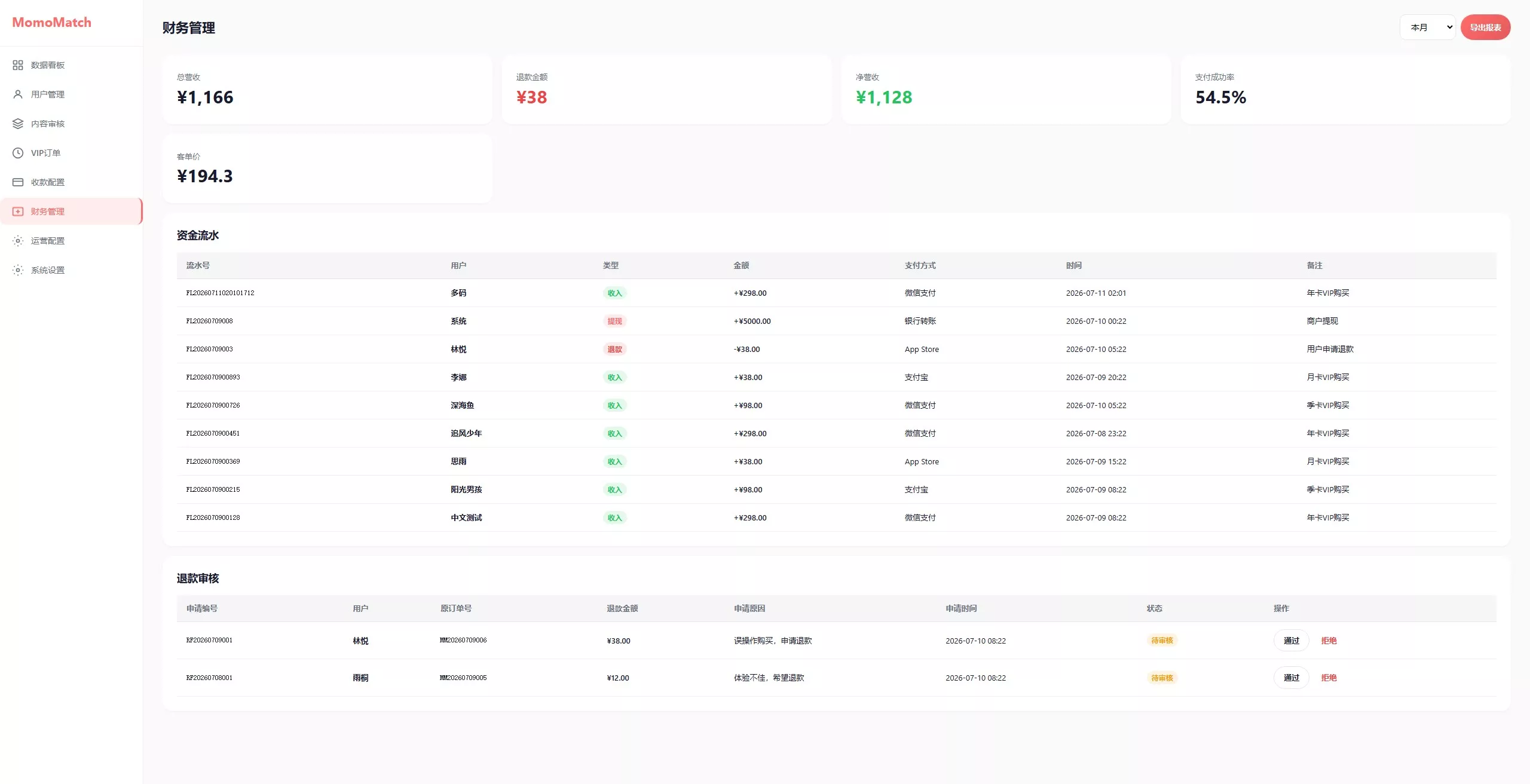Click the 运营配置 gear icon

pos(18,241)
